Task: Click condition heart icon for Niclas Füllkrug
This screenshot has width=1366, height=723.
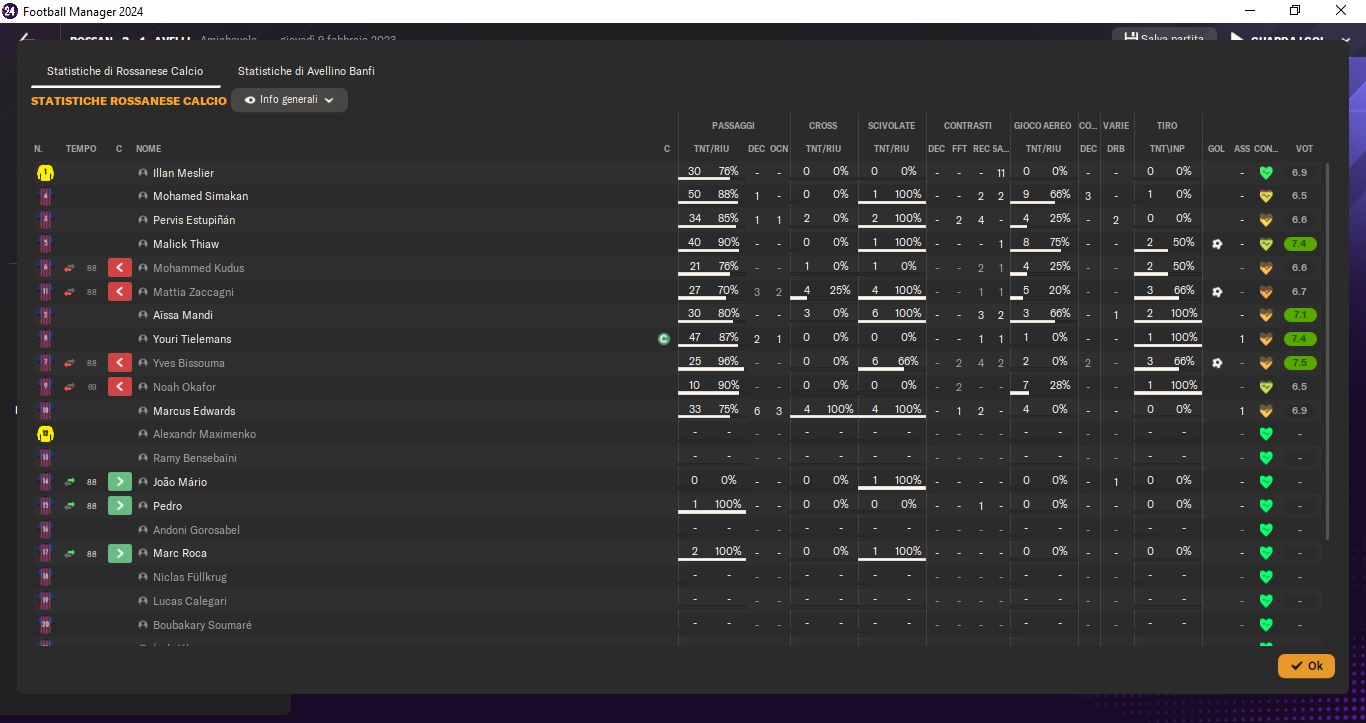Action: tap(1266, 577)
